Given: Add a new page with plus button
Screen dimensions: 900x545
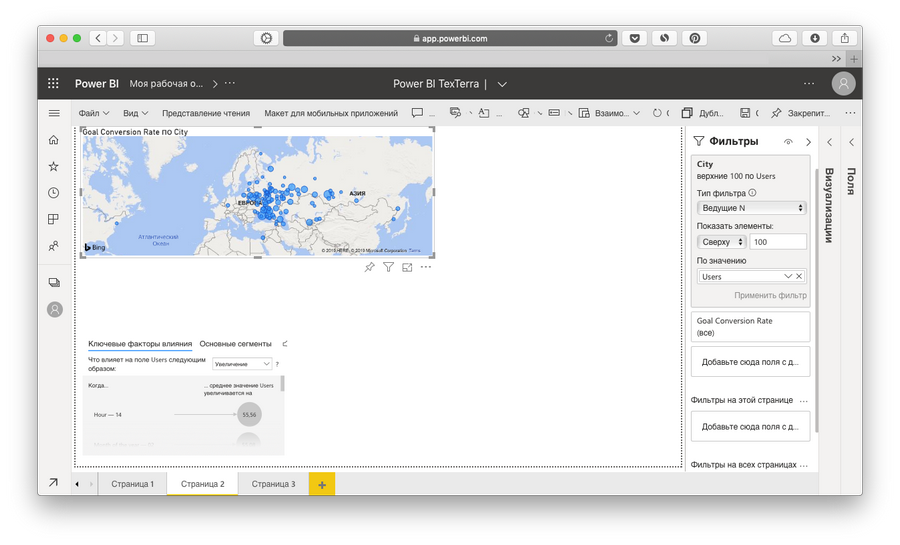Looking at the screenshot, I should (x=322, y=484).
